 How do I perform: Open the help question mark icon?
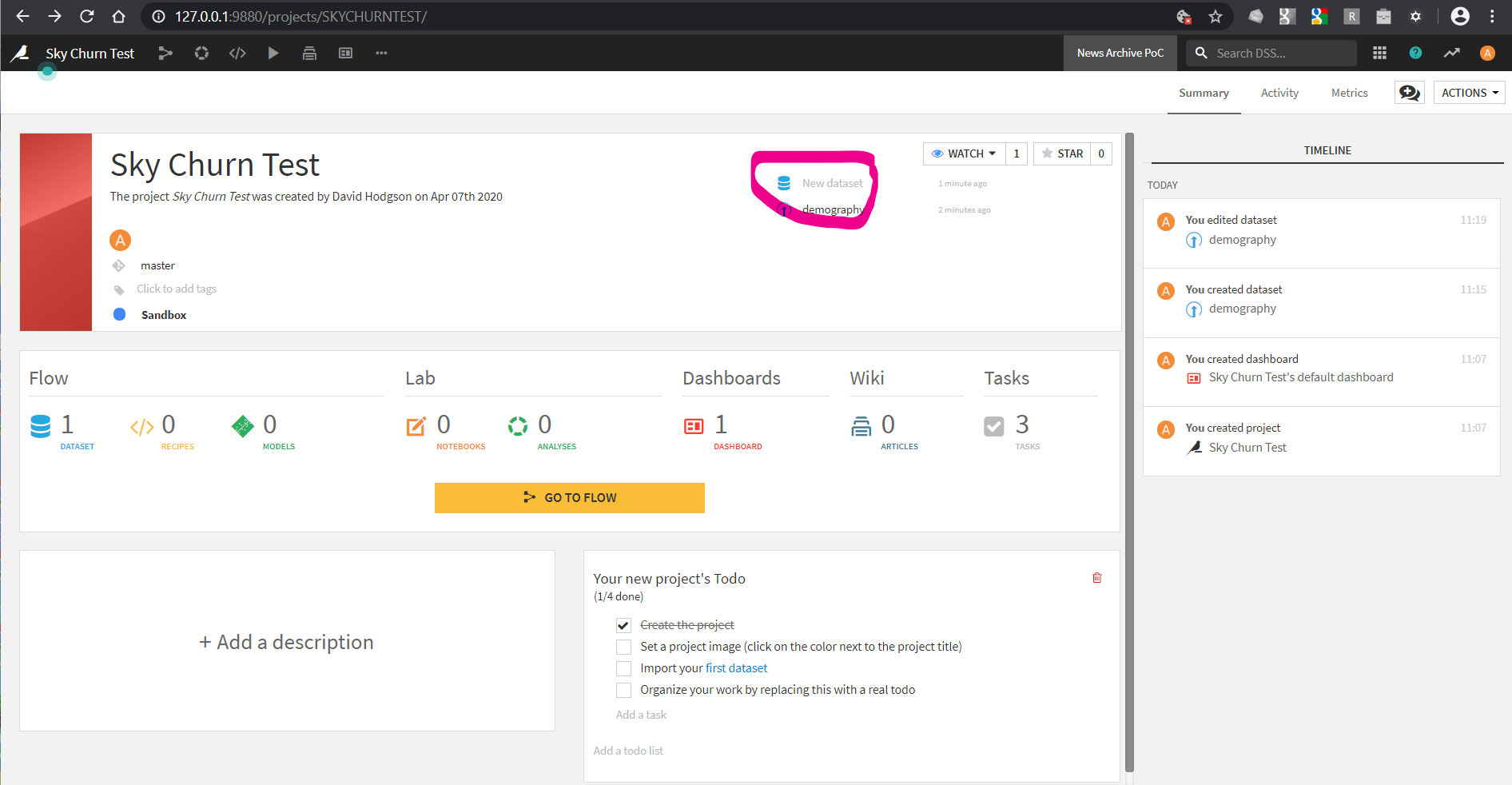(1415, 53)
